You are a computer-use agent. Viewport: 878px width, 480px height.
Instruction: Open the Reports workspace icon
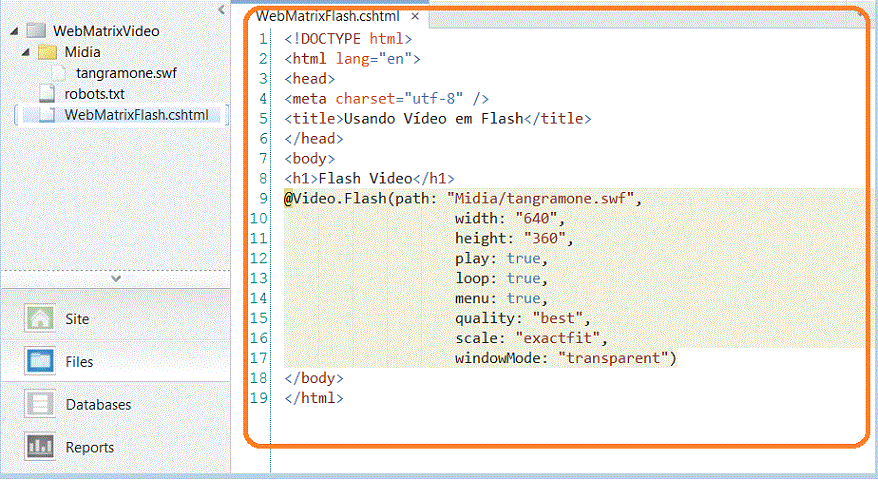click(40, 446)
